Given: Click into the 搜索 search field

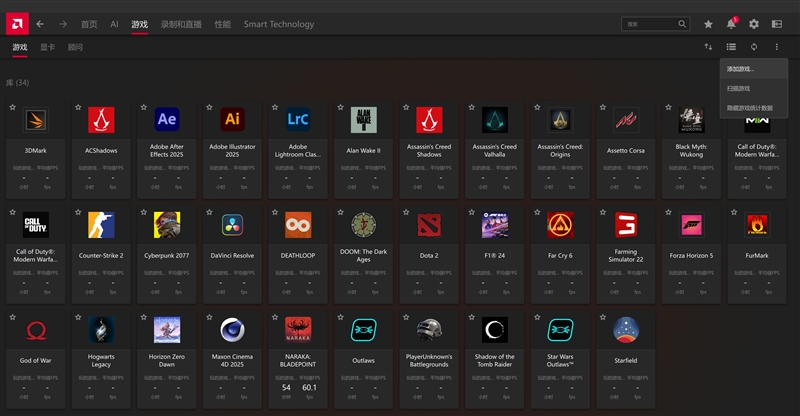Looking at the screenshot, I should pyautogui.click(x=656, y=24).
